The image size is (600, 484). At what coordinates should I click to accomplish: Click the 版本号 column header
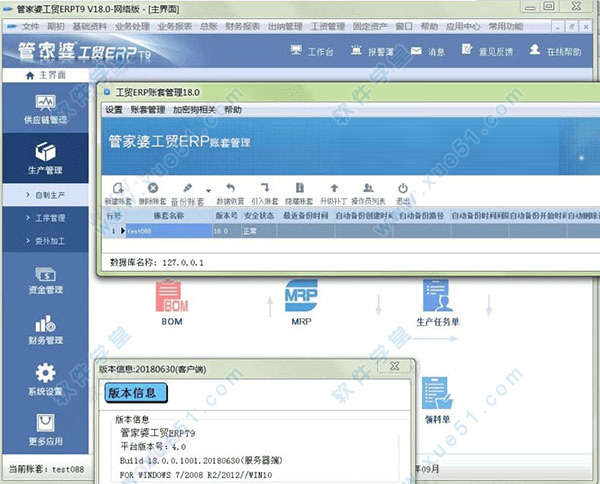pyautogui.click(x=227, y=216)
